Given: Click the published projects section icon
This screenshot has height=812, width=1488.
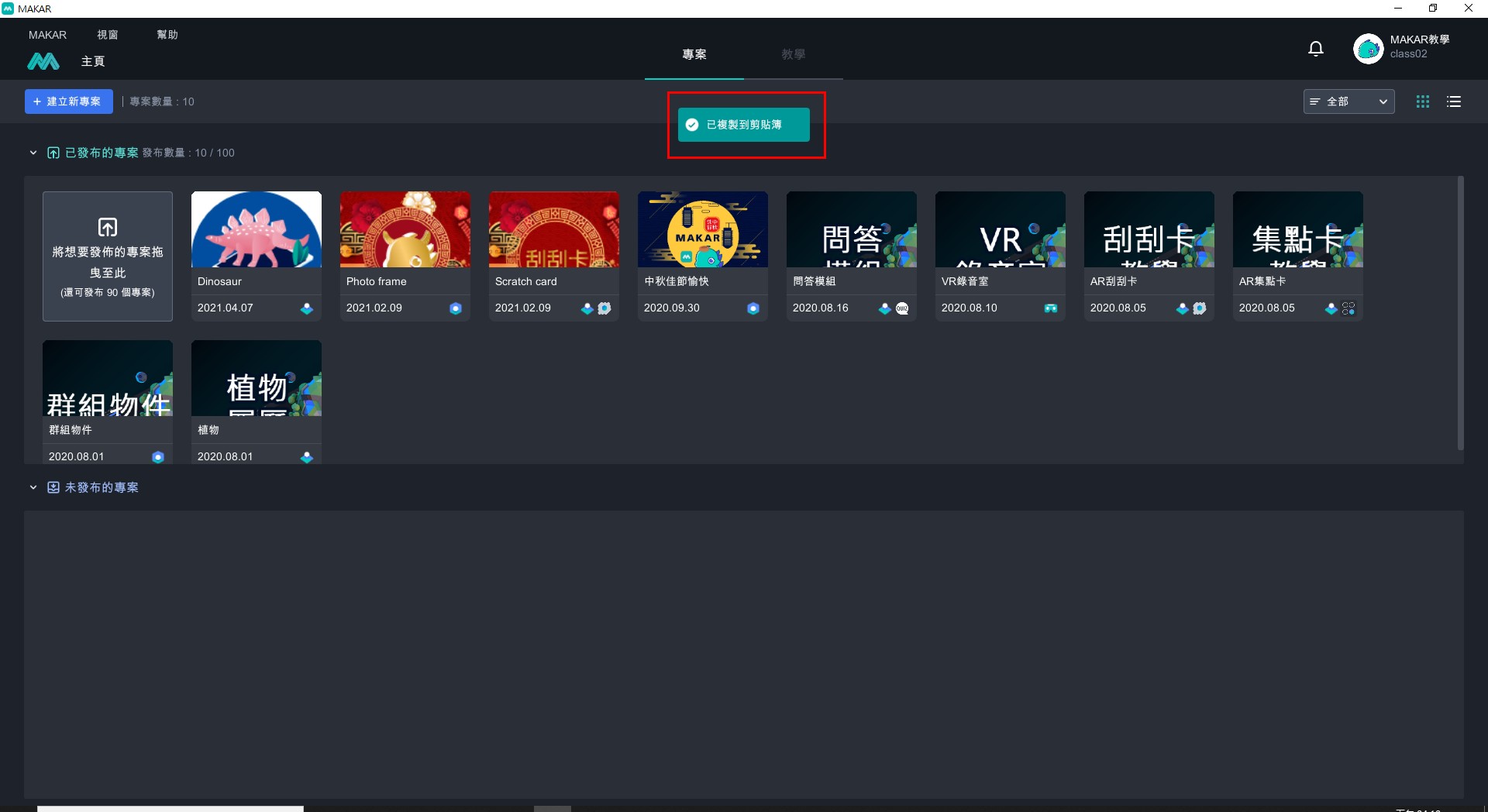Looking at the screenshot, I should point(53,153).
